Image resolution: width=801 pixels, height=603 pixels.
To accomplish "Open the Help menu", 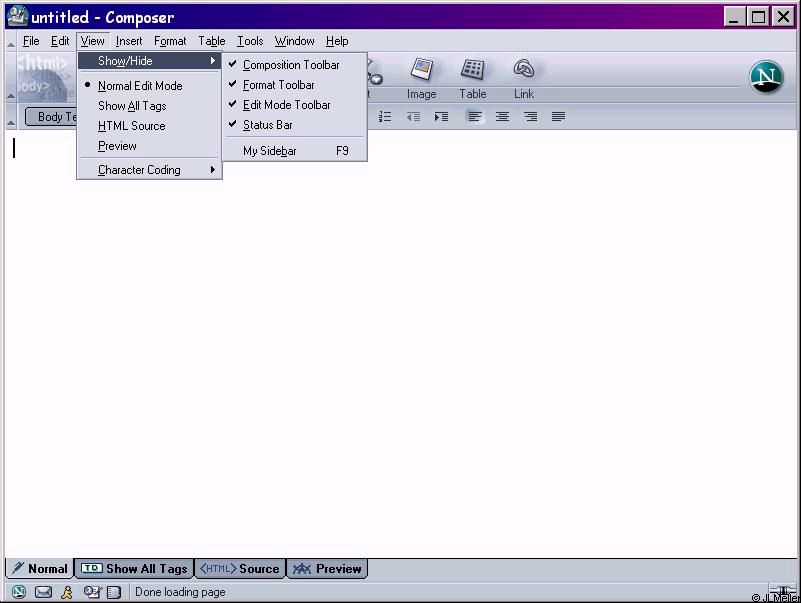I will tap(337, 41).
